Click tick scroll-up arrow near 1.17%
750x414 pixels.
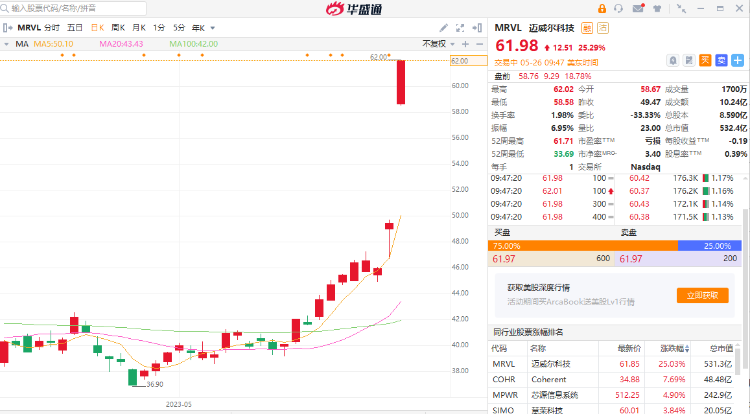745,178
